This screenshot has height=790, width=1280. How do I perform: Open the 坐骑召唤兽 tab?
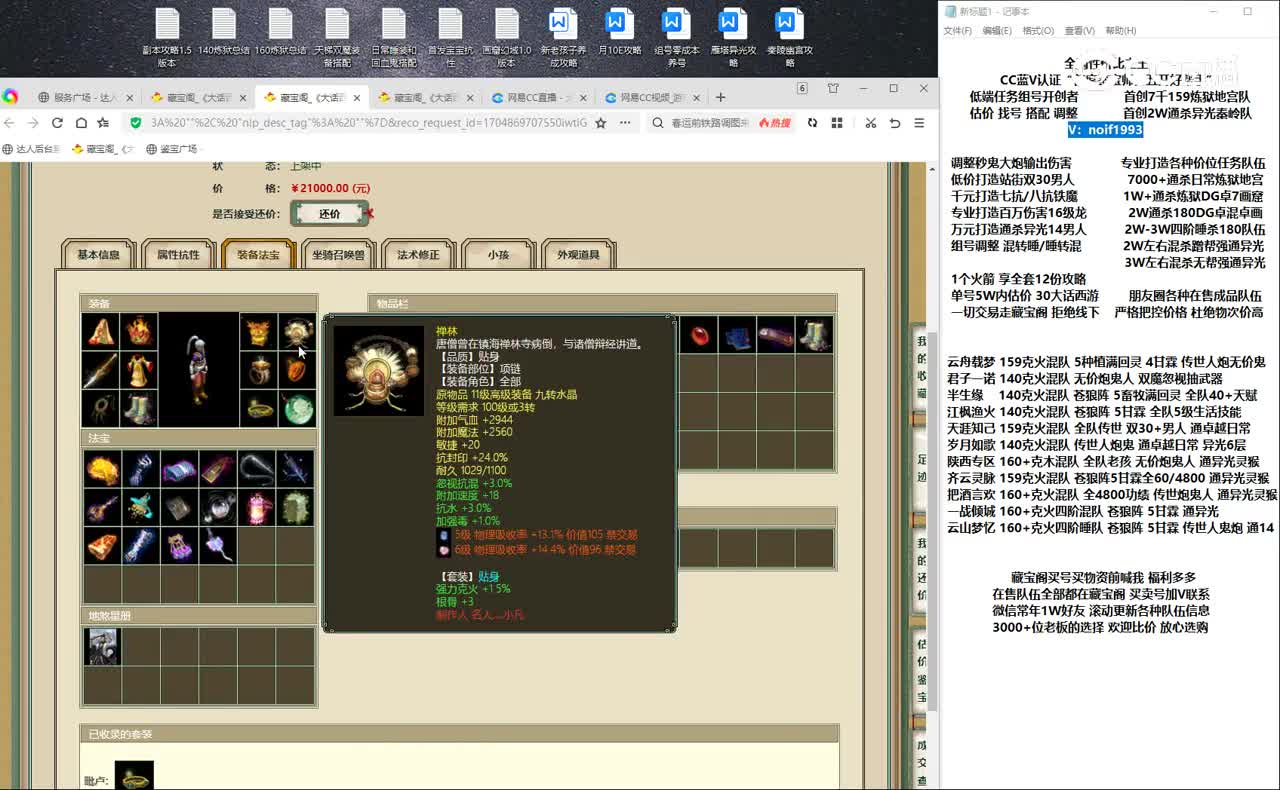pyautogui.click(x=338, y=255)
